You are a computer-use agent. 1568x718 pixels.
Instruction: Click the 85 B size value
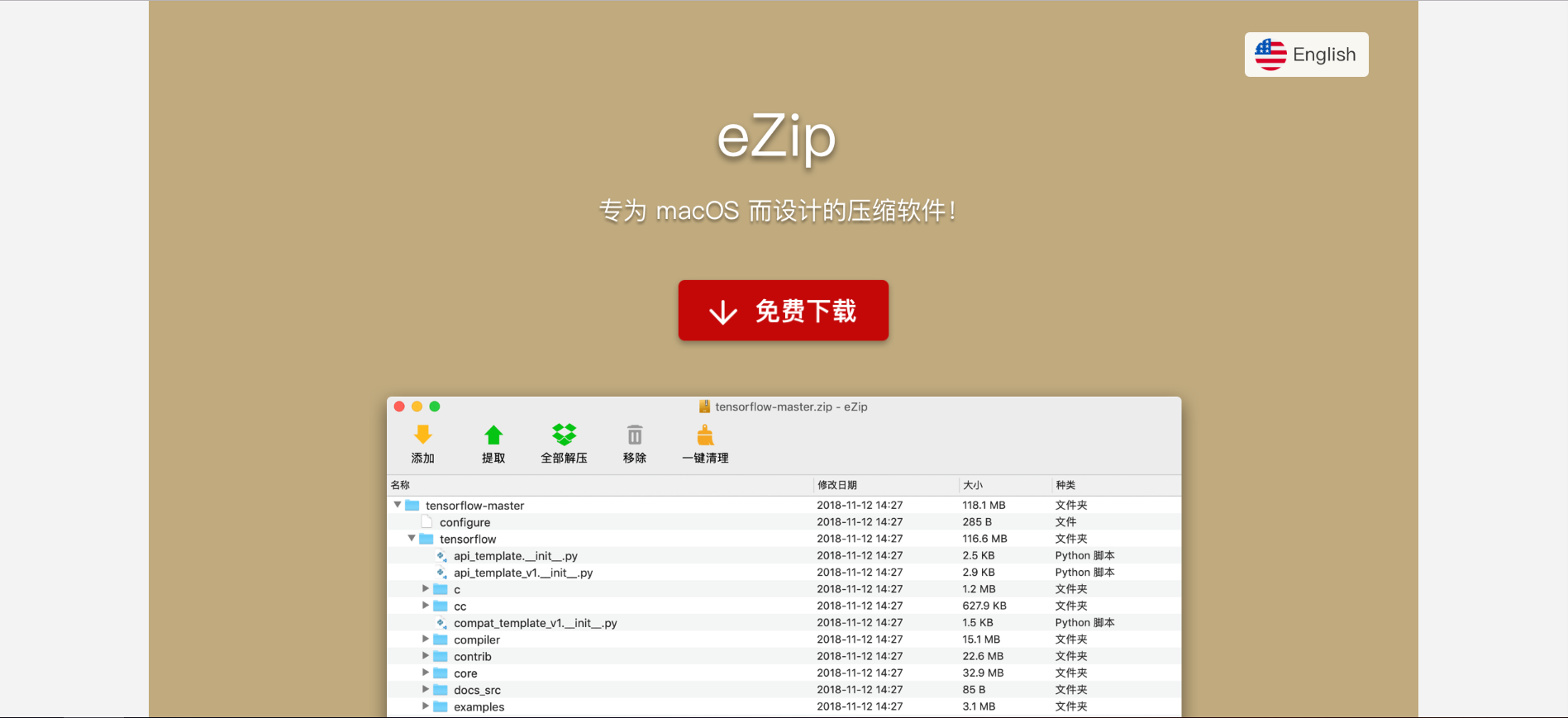pyautogui.click(x=974, y=689)
